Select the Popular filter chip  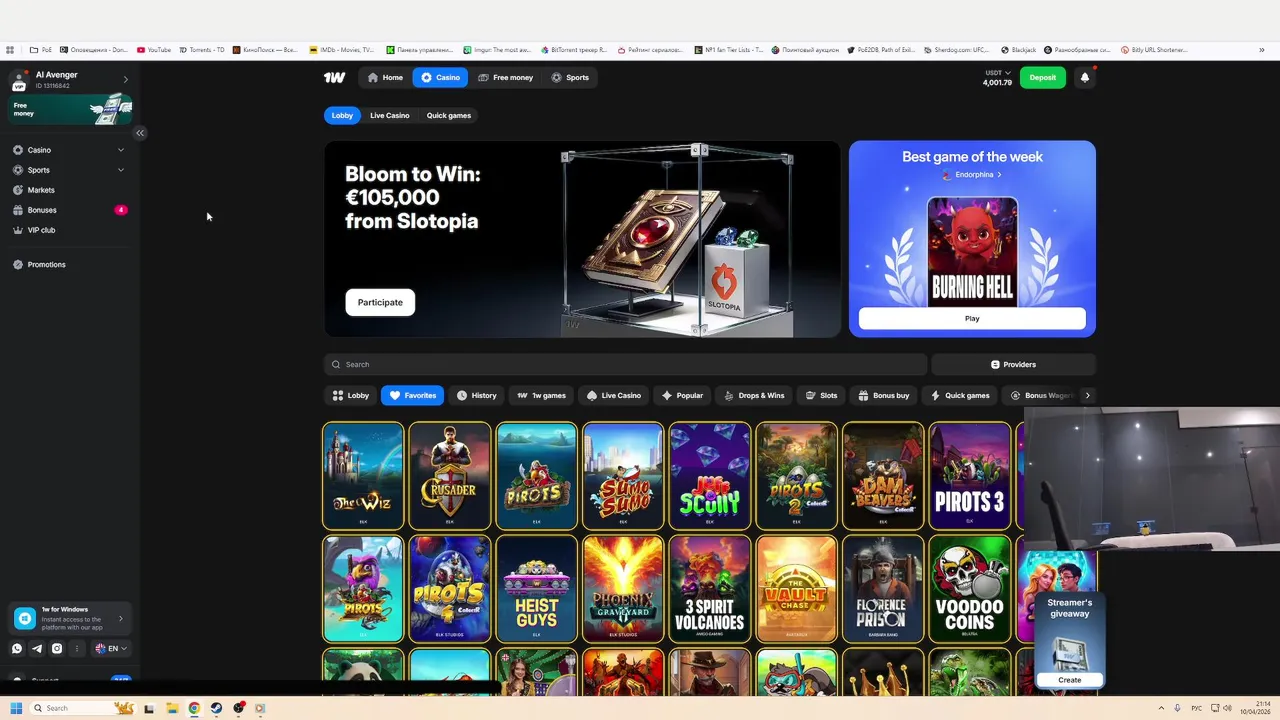pos(682,395)
